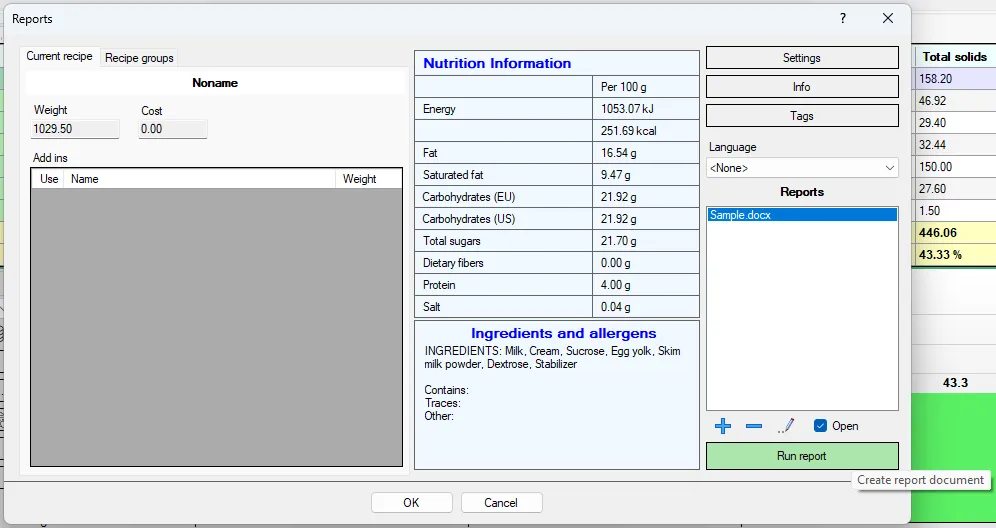996x528 pixels.
Task: Click the Cost field showing 0.00
Action: (173, 129)
